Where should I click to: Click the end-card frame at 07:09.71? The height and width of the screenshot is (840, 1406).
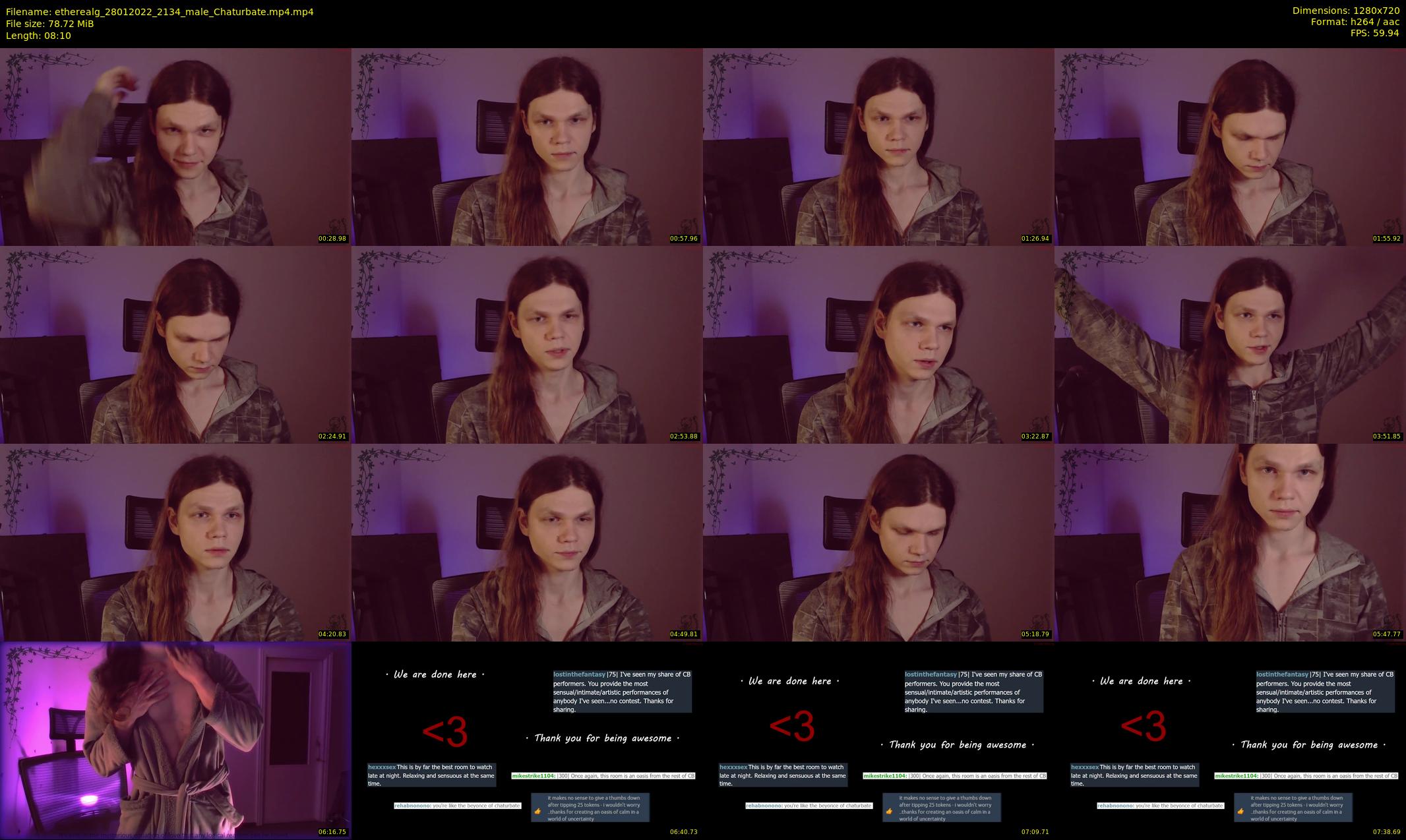point(878,740)
